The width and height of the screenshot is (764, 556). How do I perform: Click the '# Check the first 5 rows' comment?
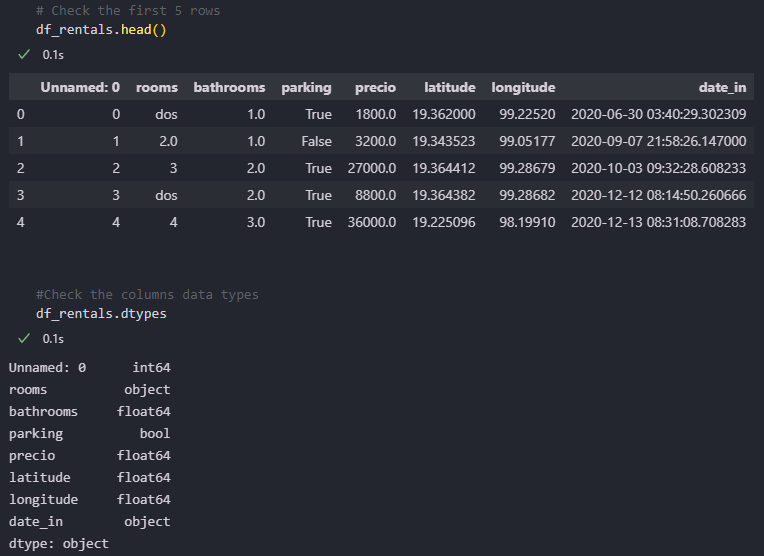tap(127, 11)
